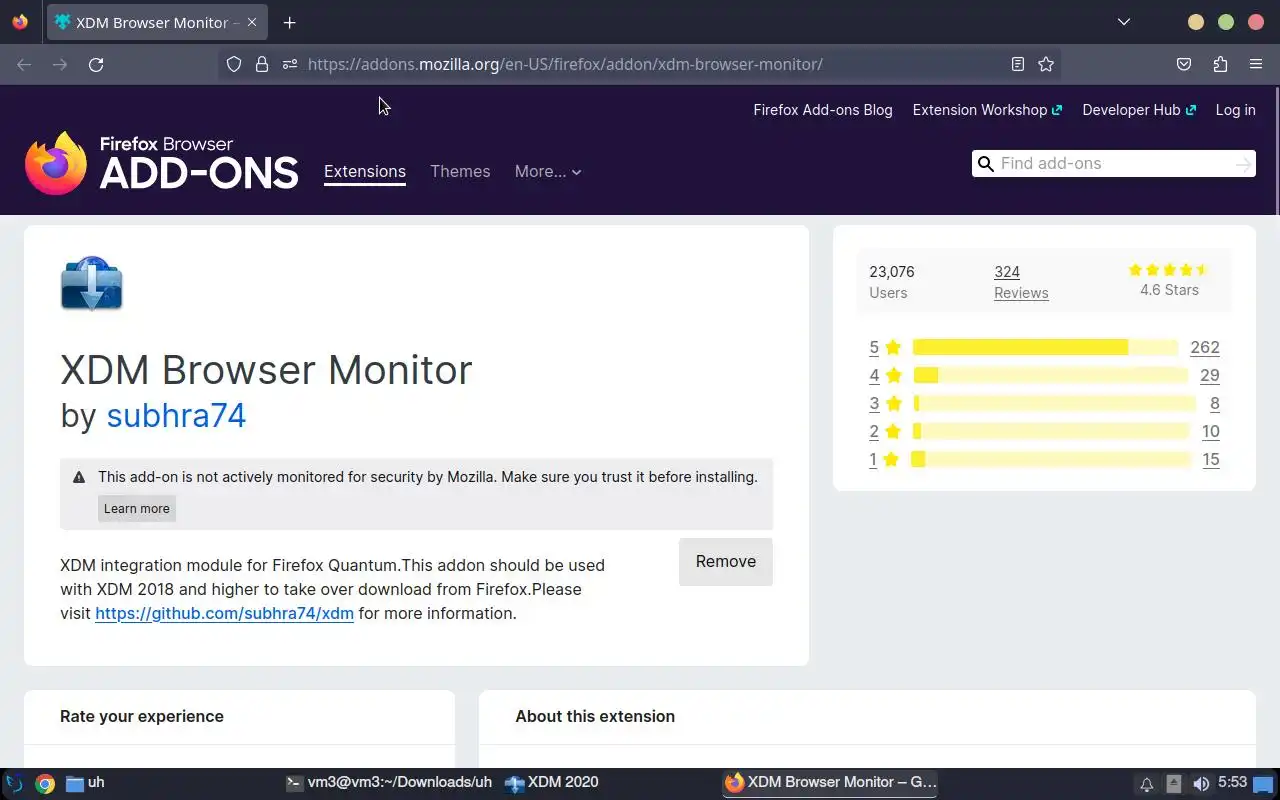Click the browser back arrow
The height and width of the screenshot is (800, 1280).
pos(24,64)
